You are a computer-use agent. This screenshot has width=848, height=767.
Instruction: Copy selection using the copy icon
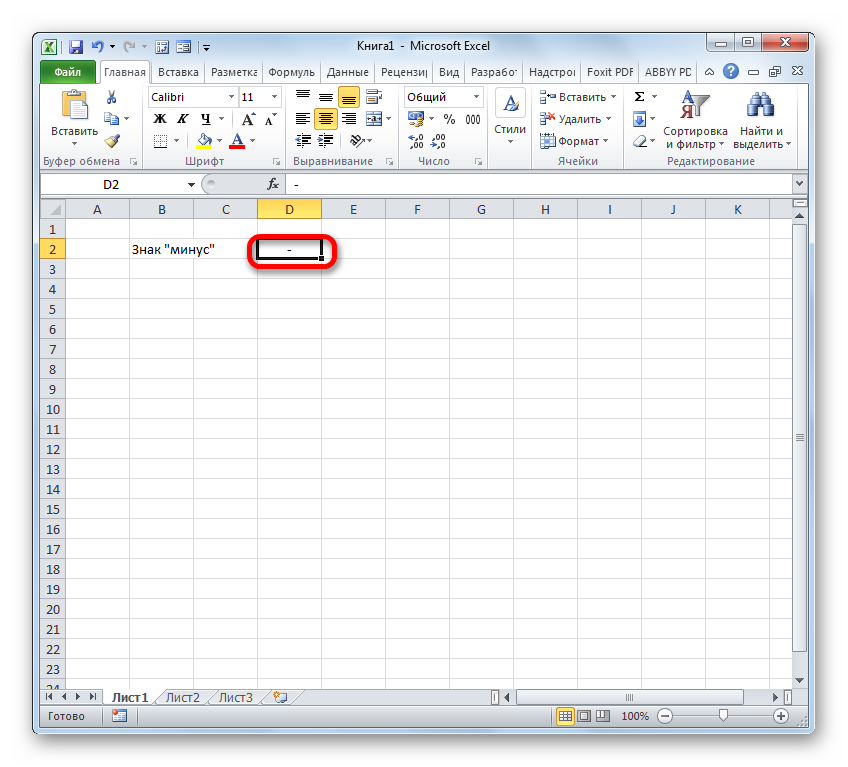[111, 118]
